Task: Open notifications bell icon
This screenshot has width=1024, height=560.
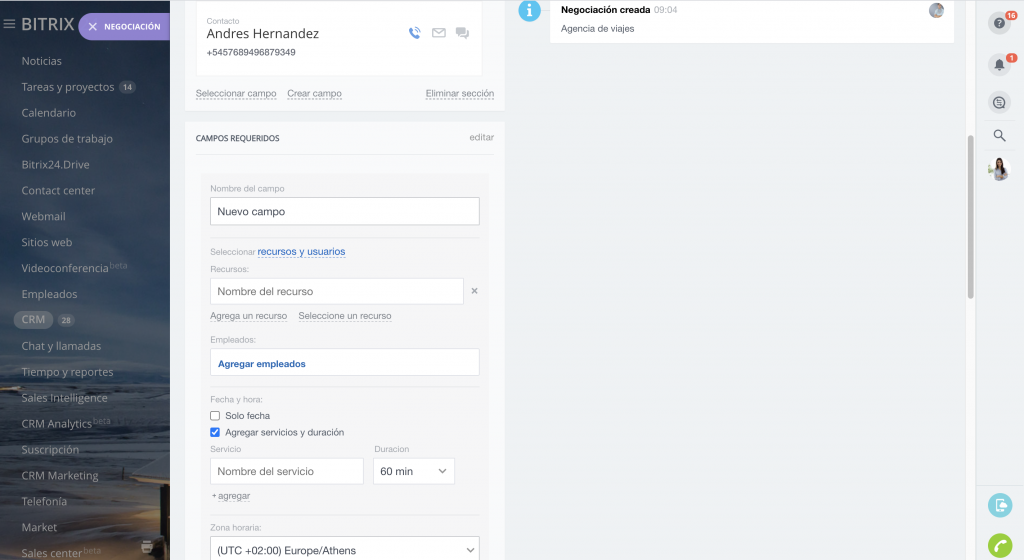Action: click(998, 65)
